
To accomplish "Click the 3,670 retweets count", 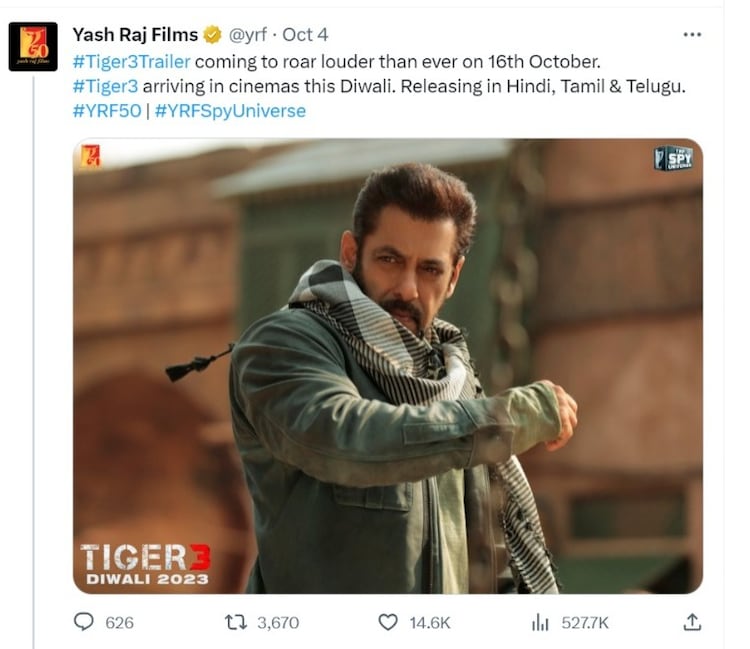I will tap(278, 622).
